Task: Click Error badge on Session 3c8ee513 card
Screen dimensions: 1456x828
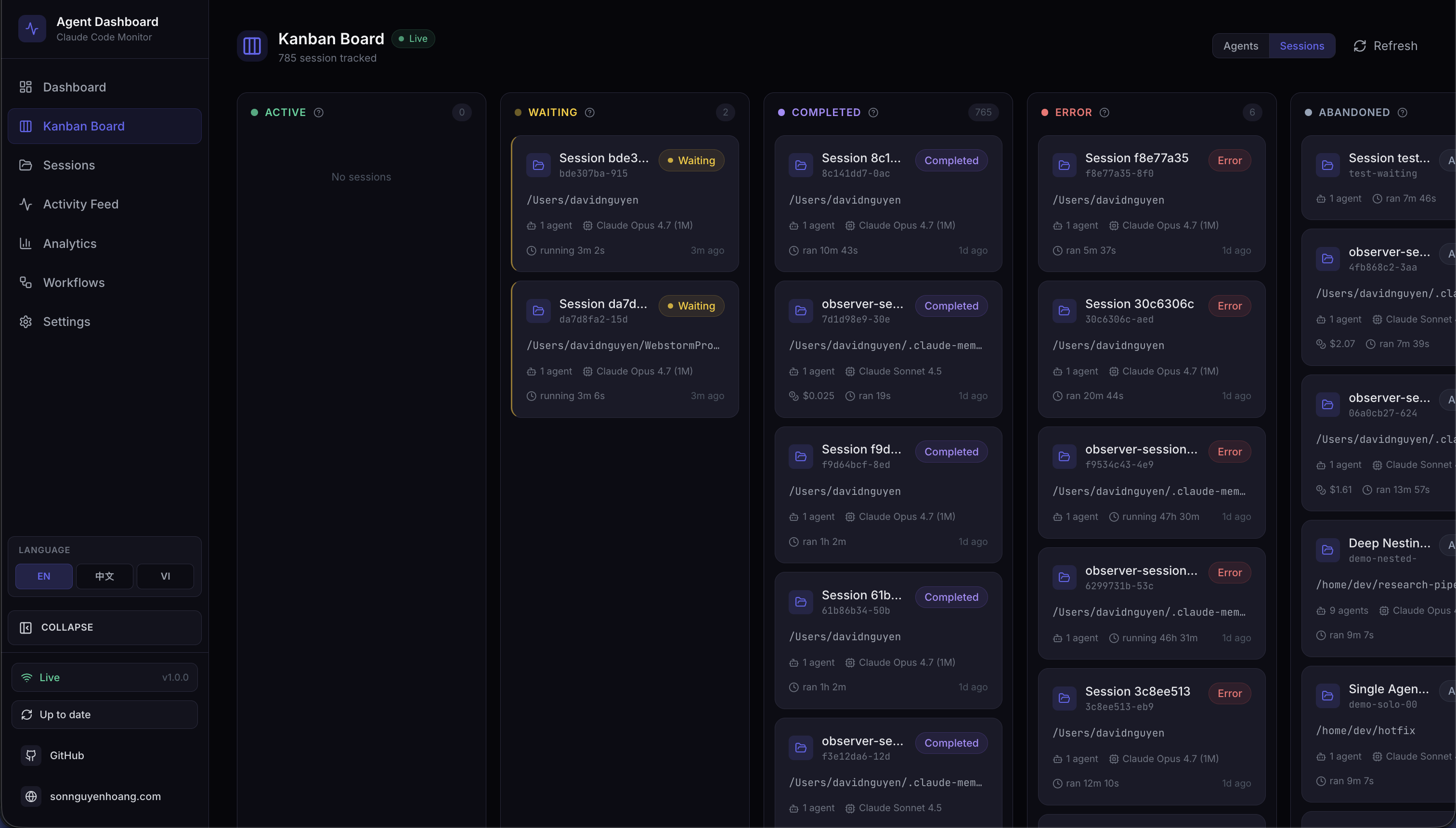Action: (x=1230, y=693)
